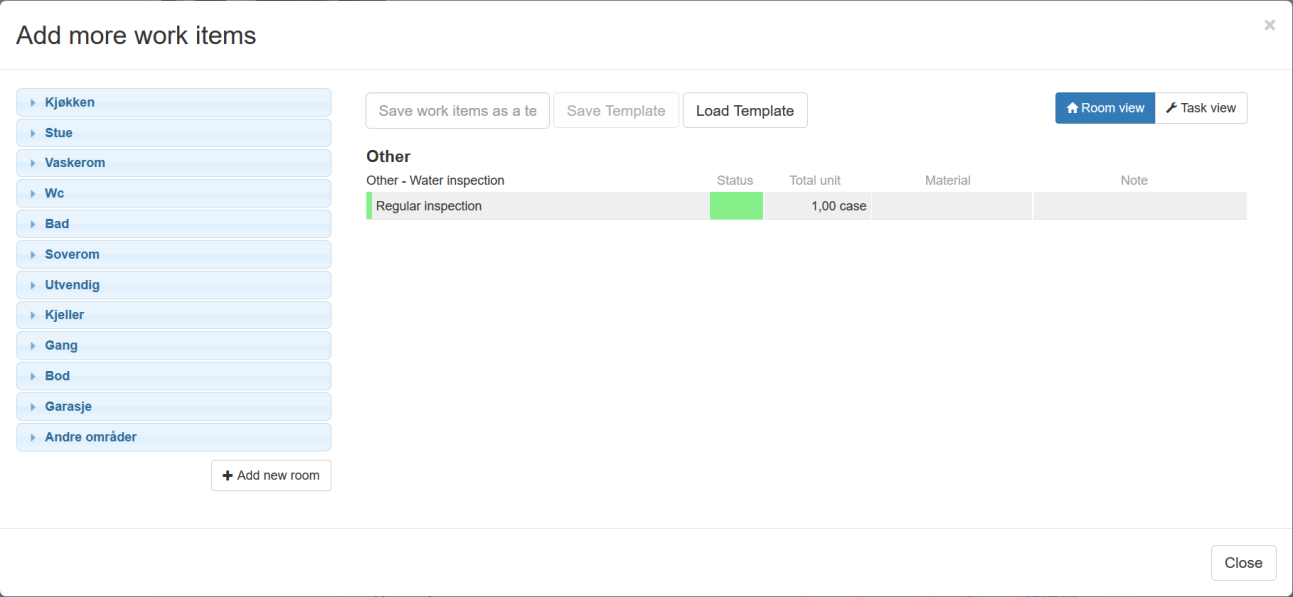Viewport: 1293px width, 597px height.
Task: Switch to Task view
Action: pyautogui.click(x=1201, y=108)
